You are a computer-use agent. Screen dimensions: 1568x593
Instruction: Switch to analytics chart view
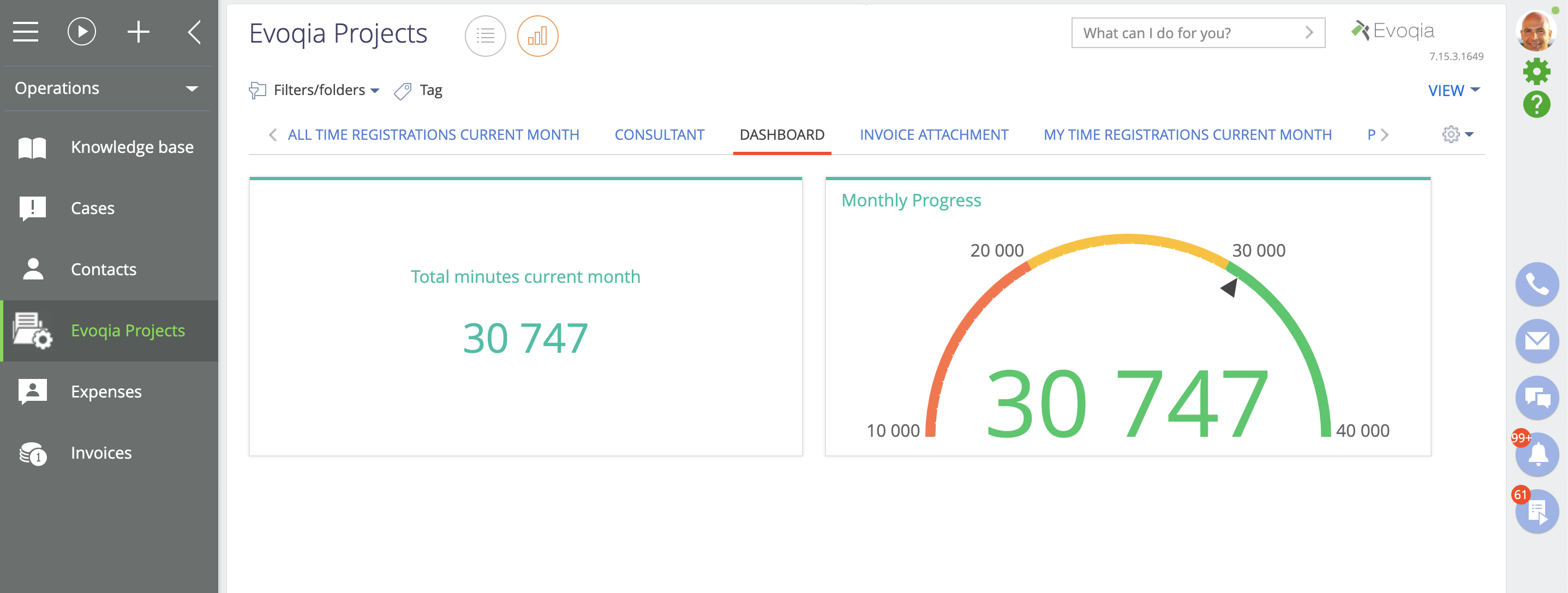(537, 36)
